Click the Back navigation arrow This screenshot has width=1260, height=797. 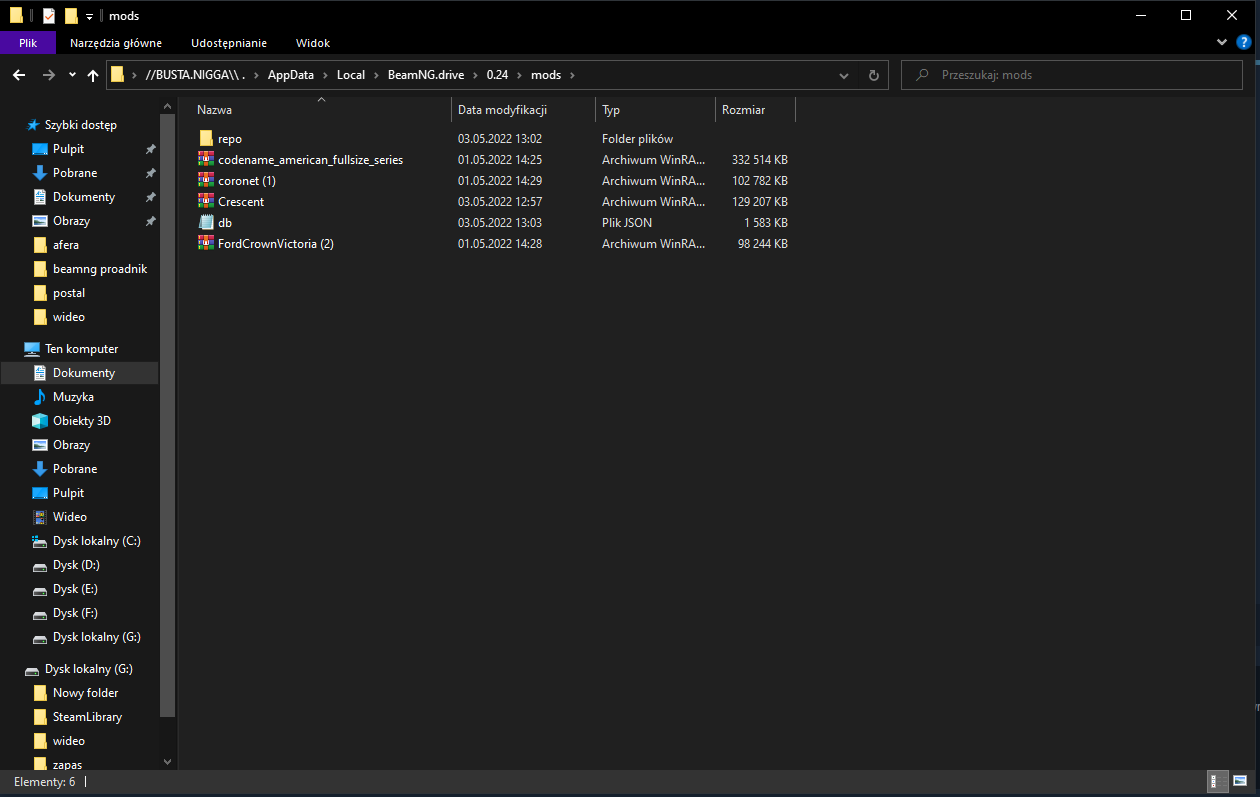pos(19,75)
